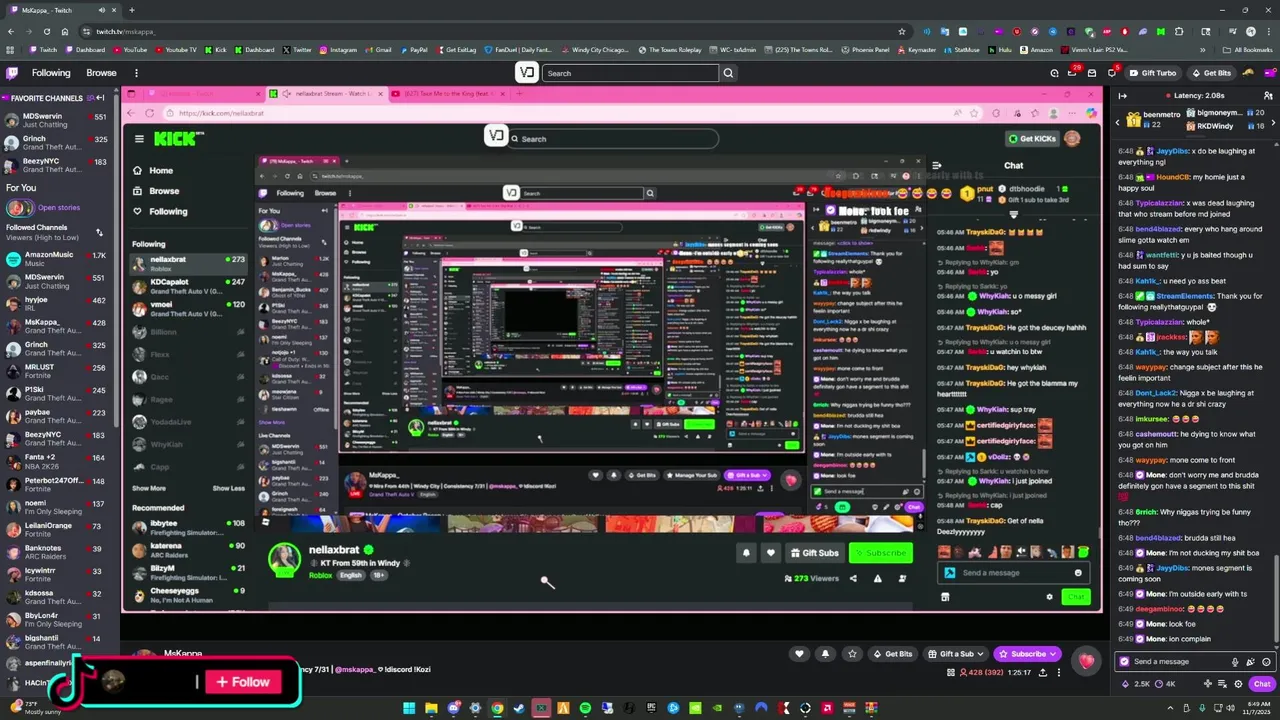Open the three-dot more menu beside Browse

pos(136,73)
